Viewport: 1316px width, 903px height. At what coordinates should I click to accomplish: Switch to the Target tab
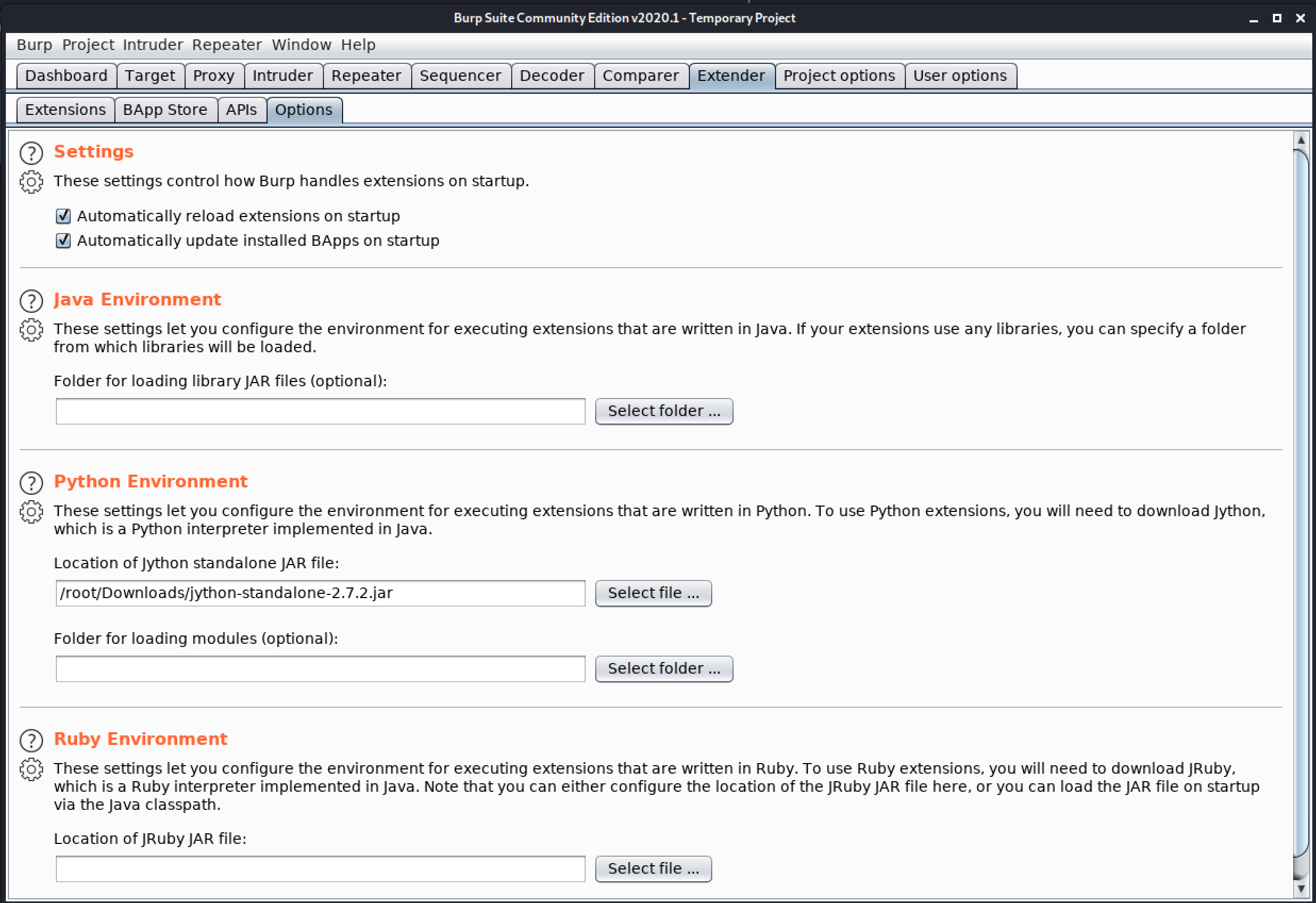(x=150, y=76)
